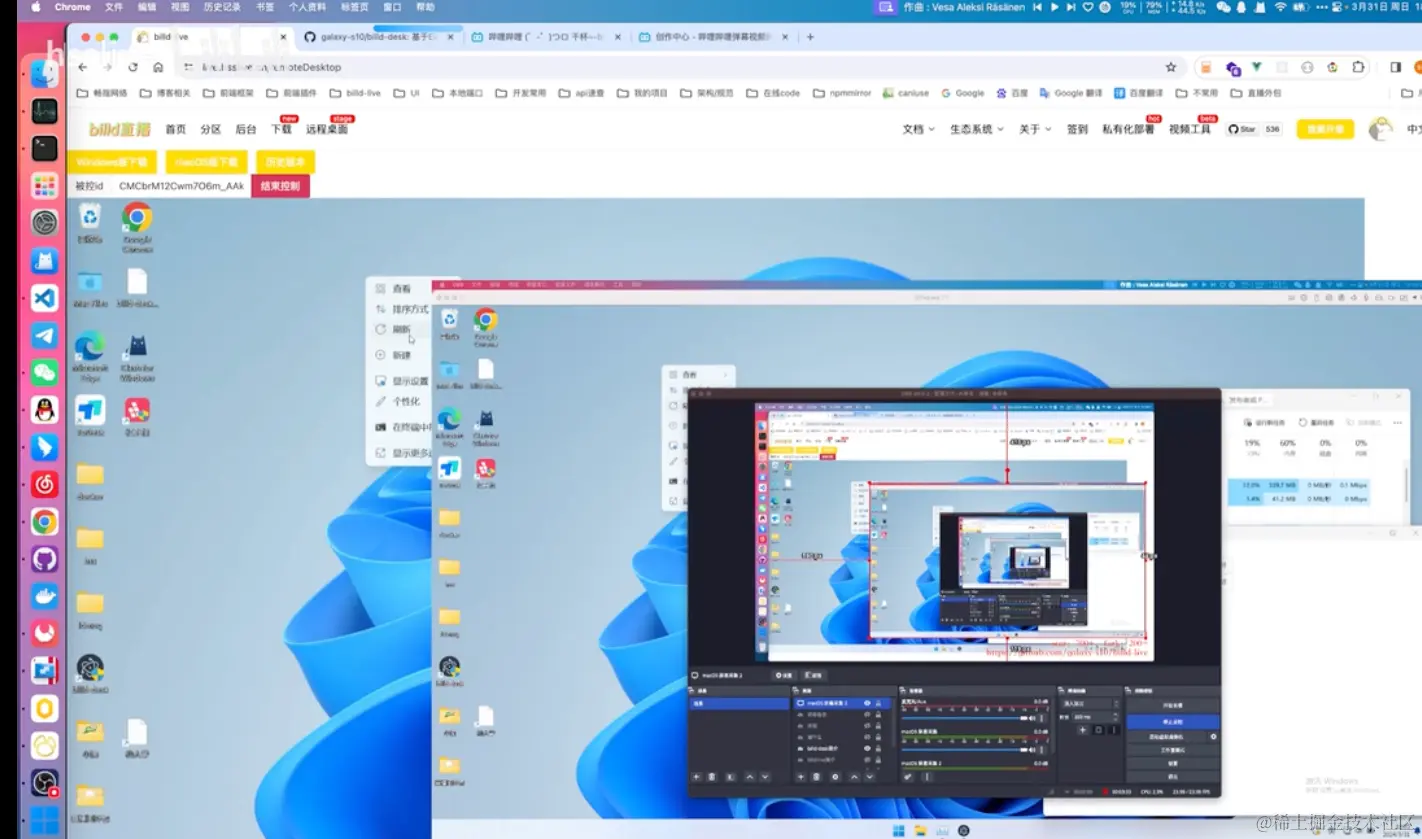Screen dimensions: 1422x839
Task: Choose 排序方式 in the context menu
Action: pos(402,309)
